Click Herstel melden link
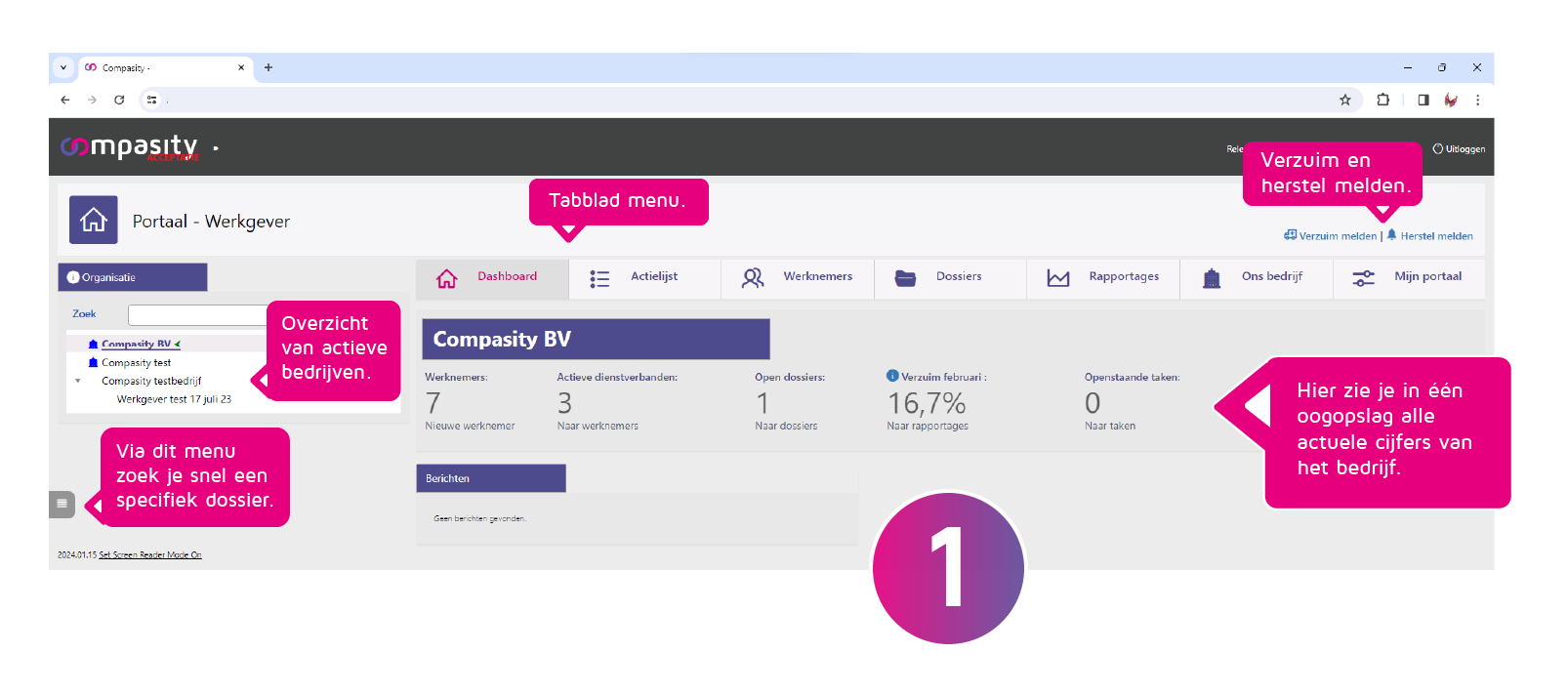This screenshot has width=1568, height=693. [1437, 236]
